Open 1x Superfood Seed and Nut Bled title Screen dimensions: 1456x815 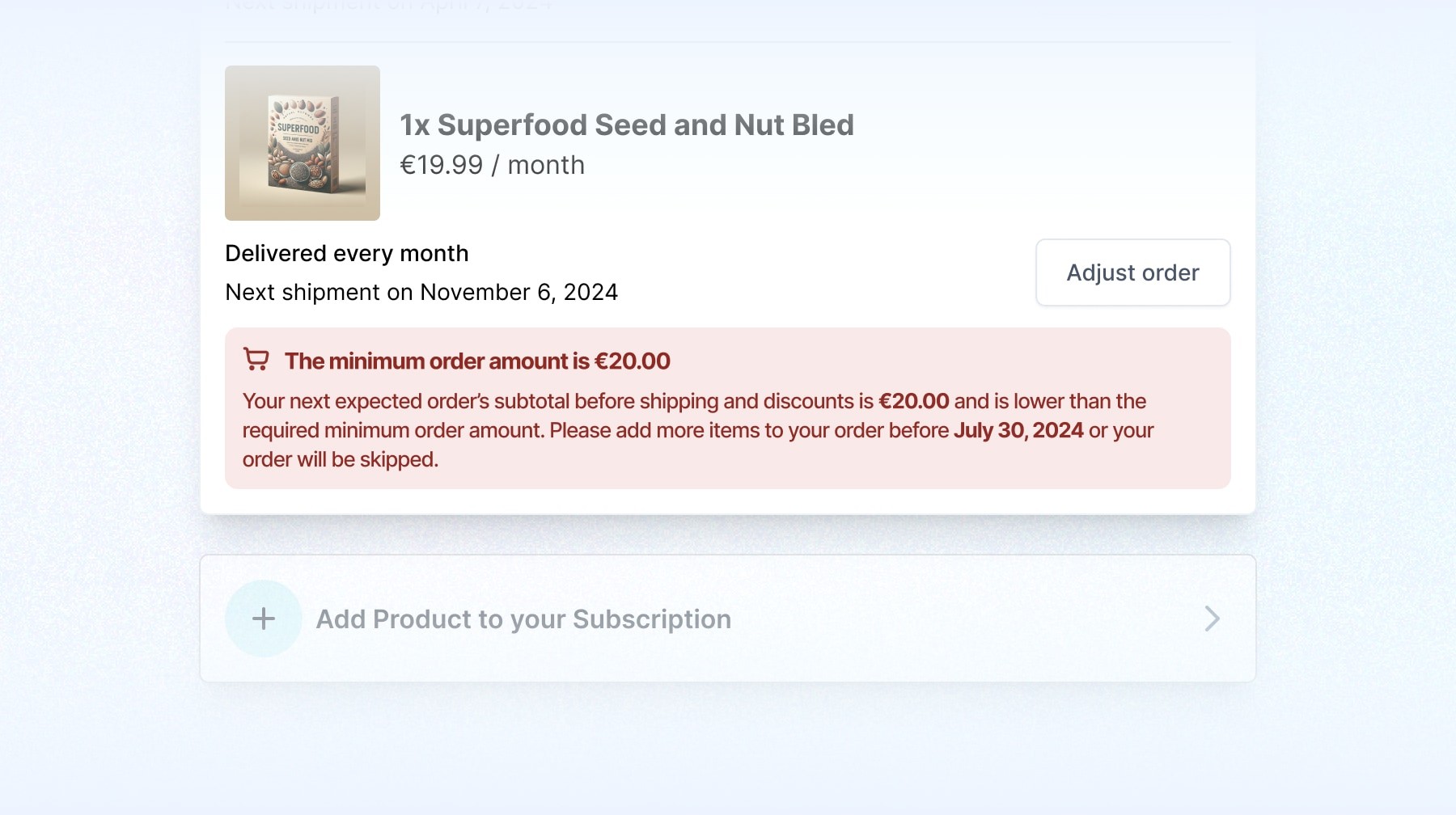(x=627, y=125)
